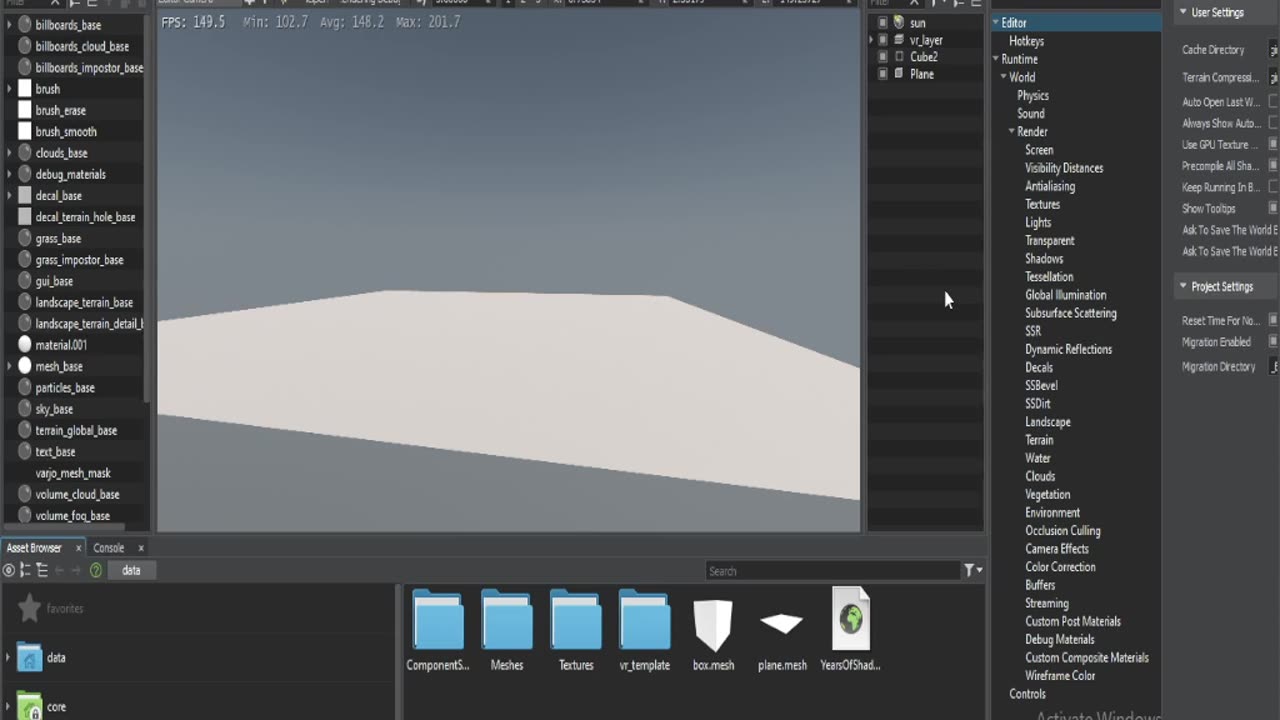Open SSR render settings

pos(1033,331)
